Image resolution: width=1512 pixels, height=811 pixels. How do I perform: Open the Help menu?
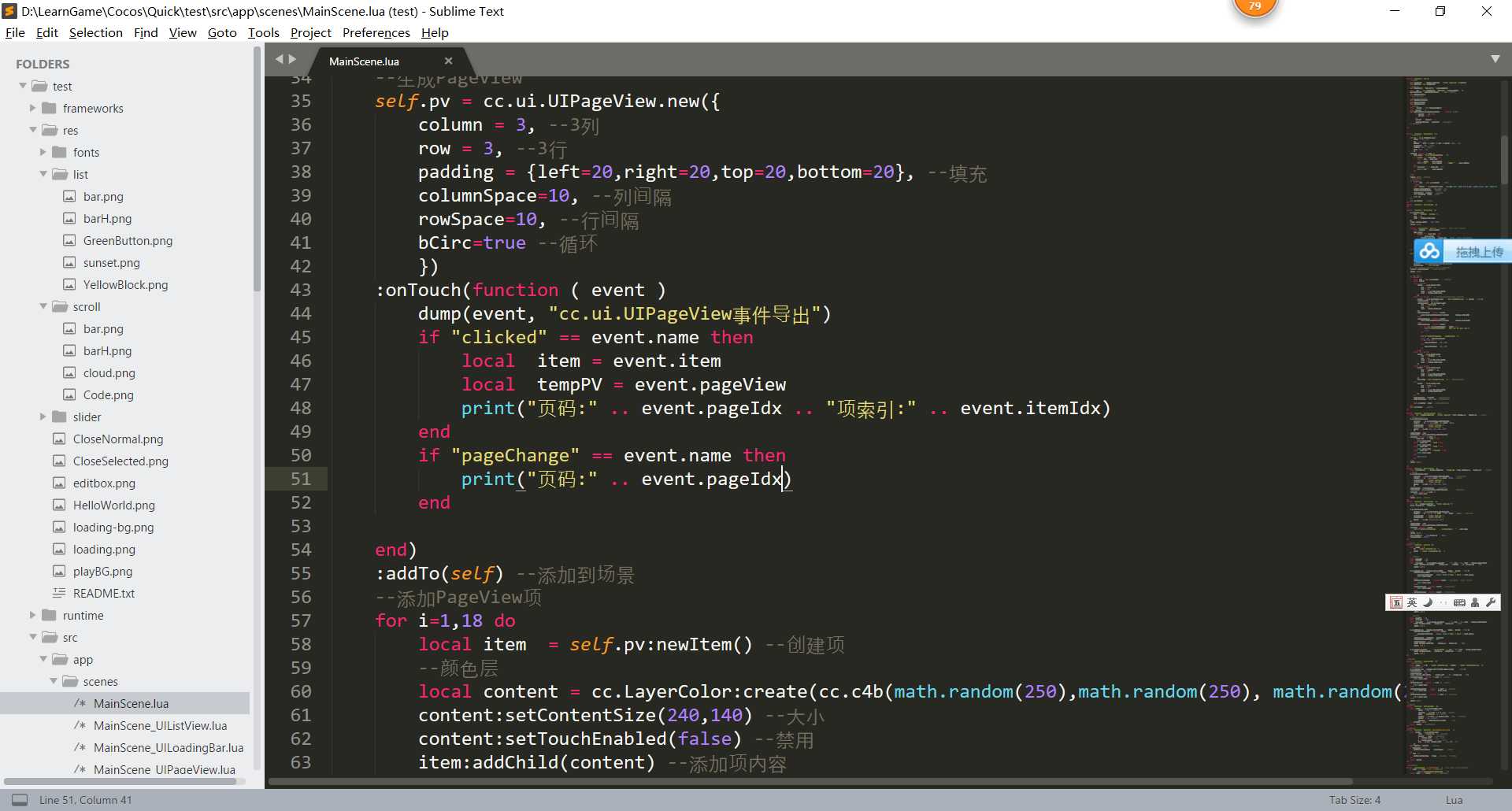point(435,32)
